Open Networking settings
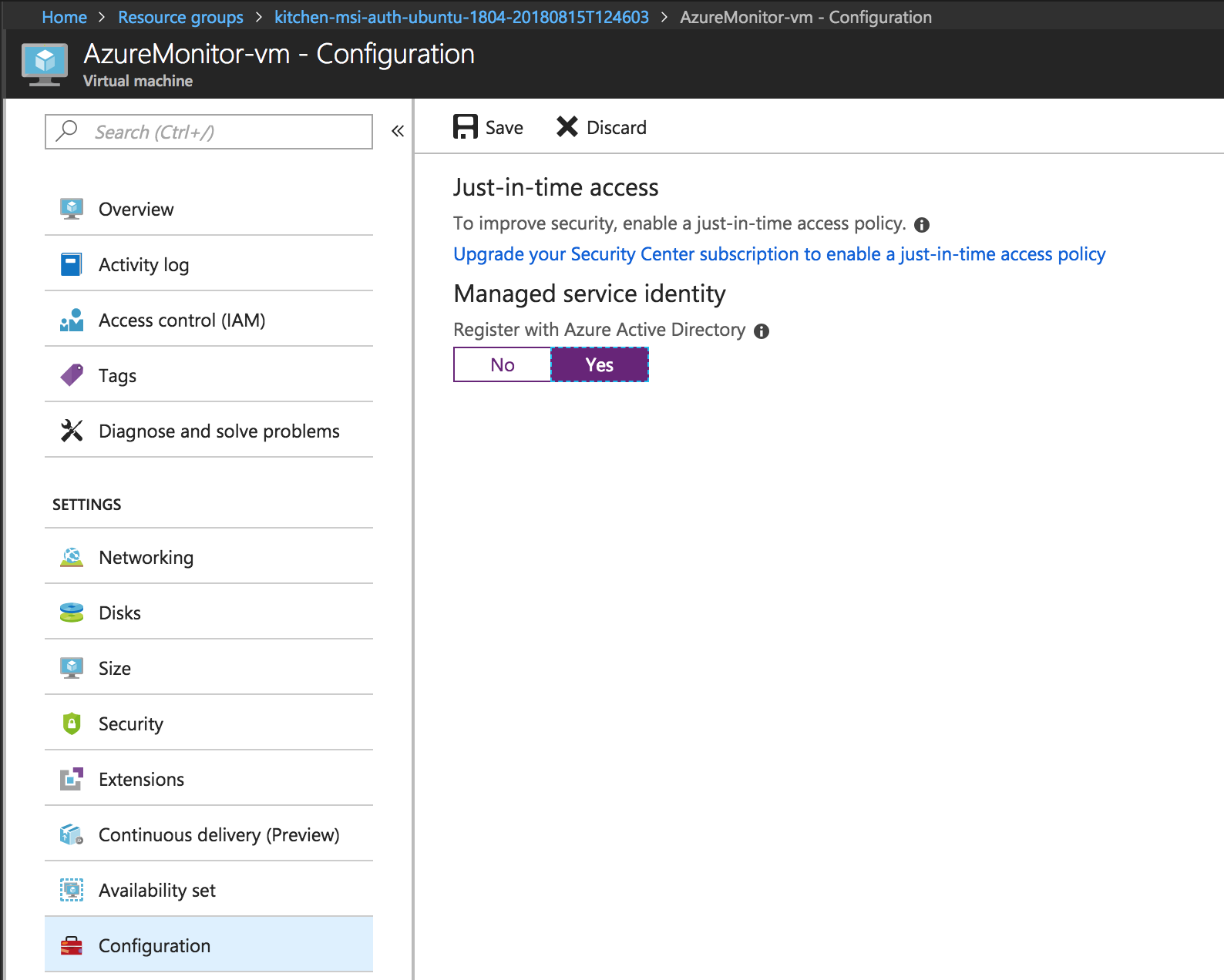 click(146, 557)
